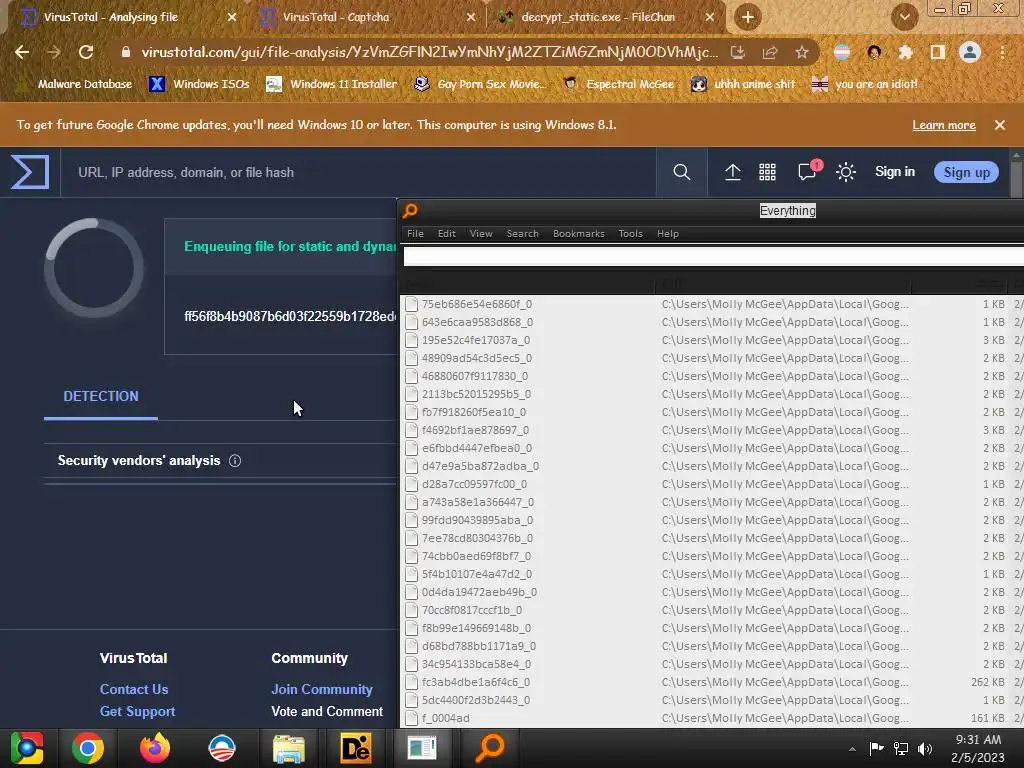Open a new browser tab
This screenshot has width=1024, height=768.
tap(748, 17)
